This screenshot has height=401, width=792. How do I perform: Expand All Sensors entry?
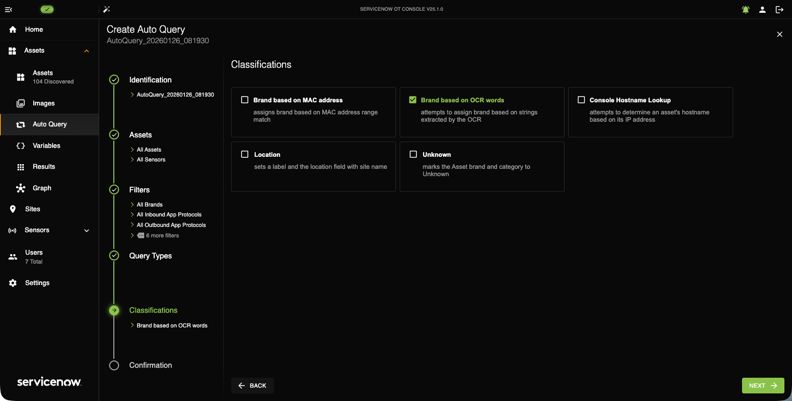[147, 160]
